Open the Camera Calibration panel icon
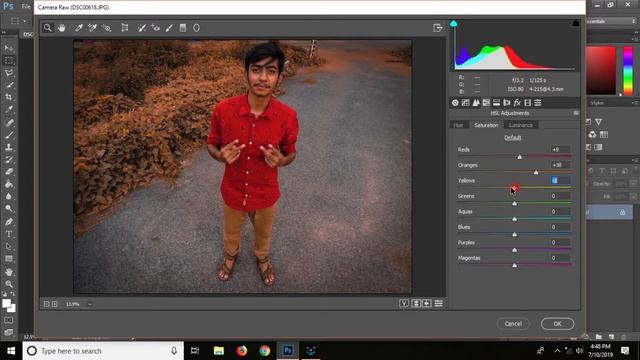Viewport: 640px width, 360px height. pyautogui.click(x=528, y=103)
